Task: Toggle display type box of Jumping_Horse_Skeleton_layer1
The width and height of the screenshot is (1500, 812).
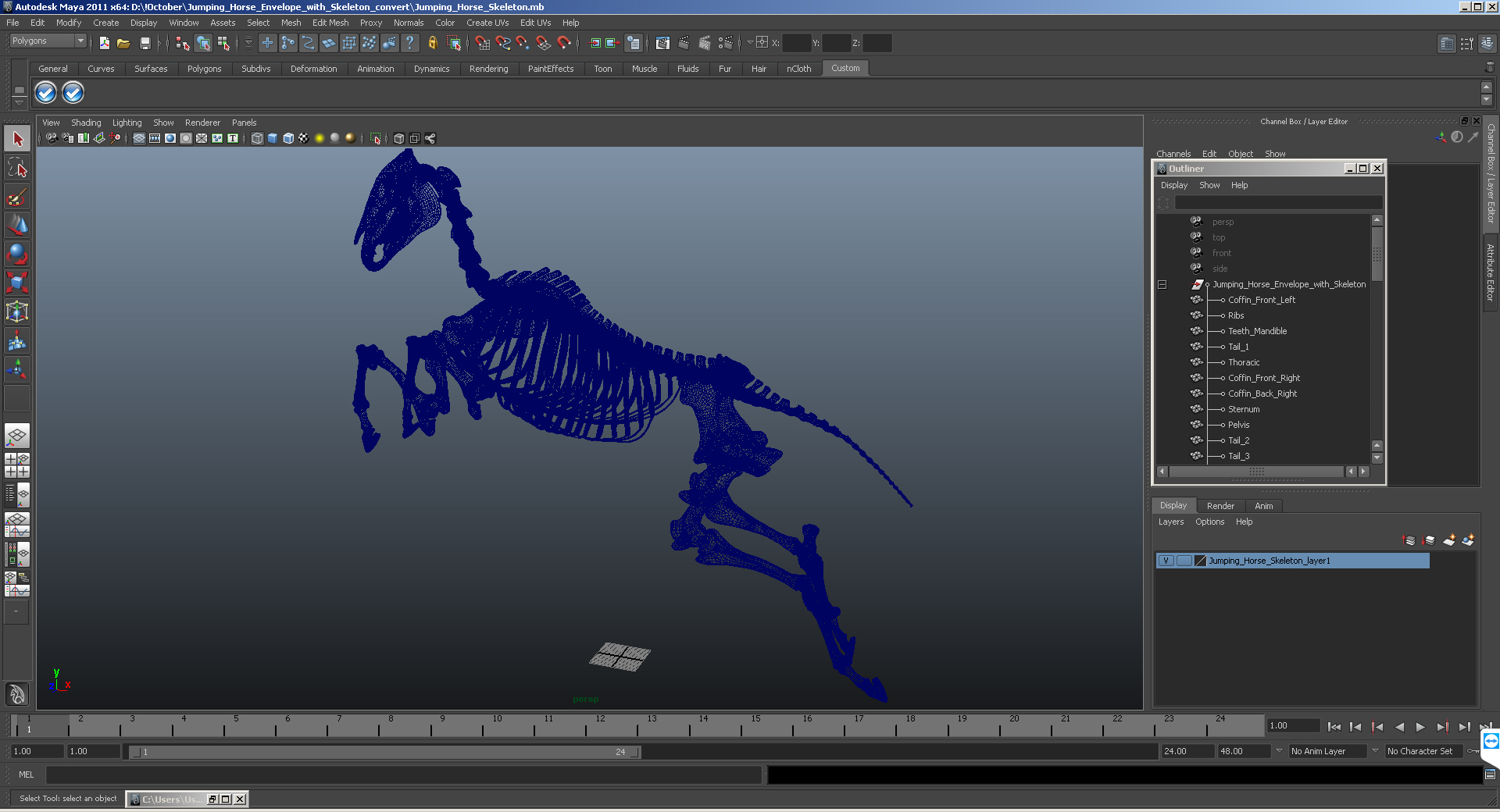Action: click(x=1184, y=561)
